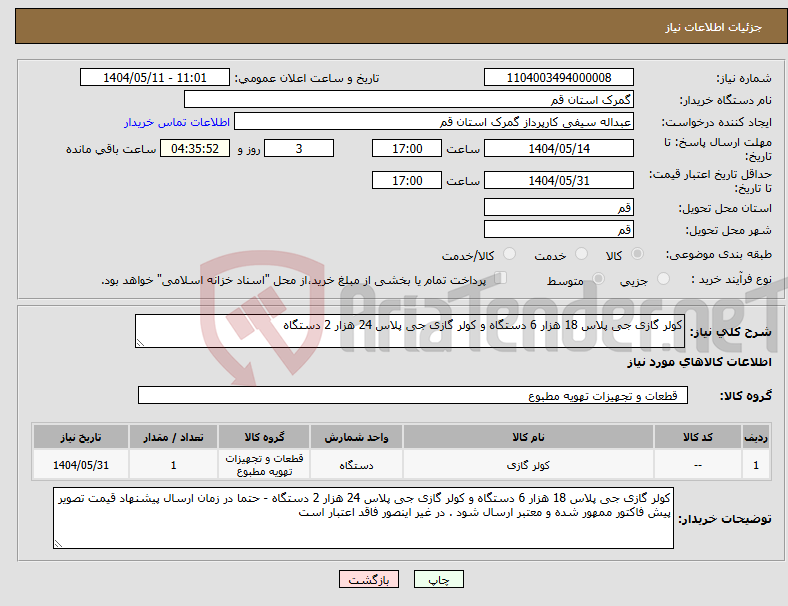Select the کالا radio button
Viewport: 788px width, 606px height.
click(x=637, y=254)
